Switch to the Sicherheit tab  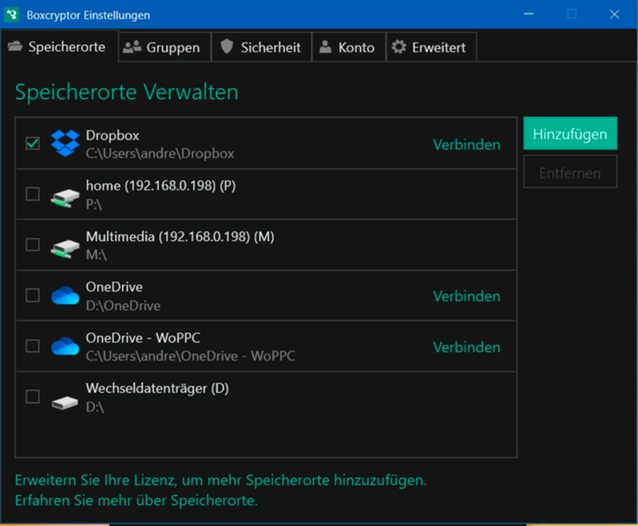click(259, 47)
